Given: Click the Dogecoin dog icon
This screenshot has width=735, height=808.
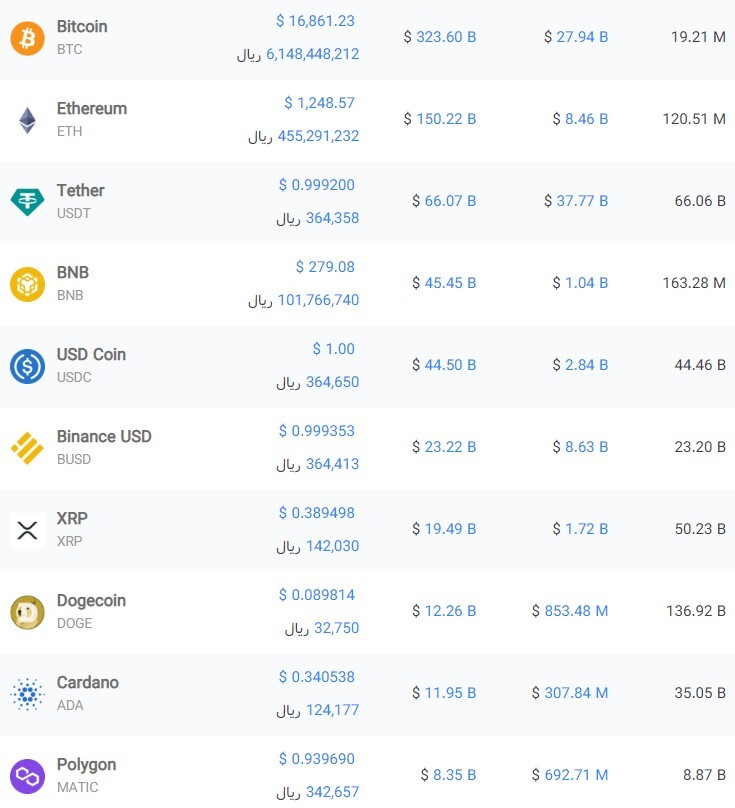Looking at the screenshot, I should [x=27, y=612].
